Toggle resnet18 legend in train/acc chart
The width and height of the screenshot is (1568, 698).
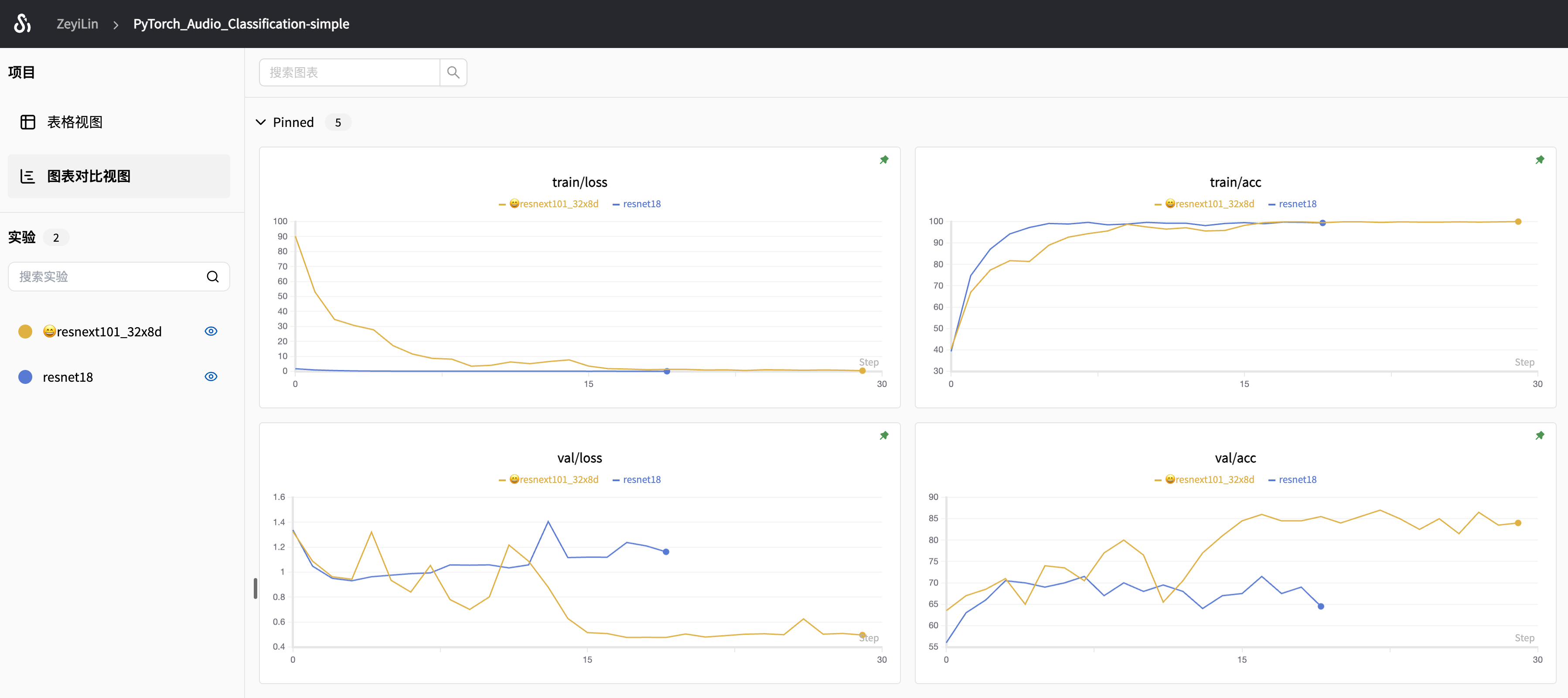point(1292,204)
